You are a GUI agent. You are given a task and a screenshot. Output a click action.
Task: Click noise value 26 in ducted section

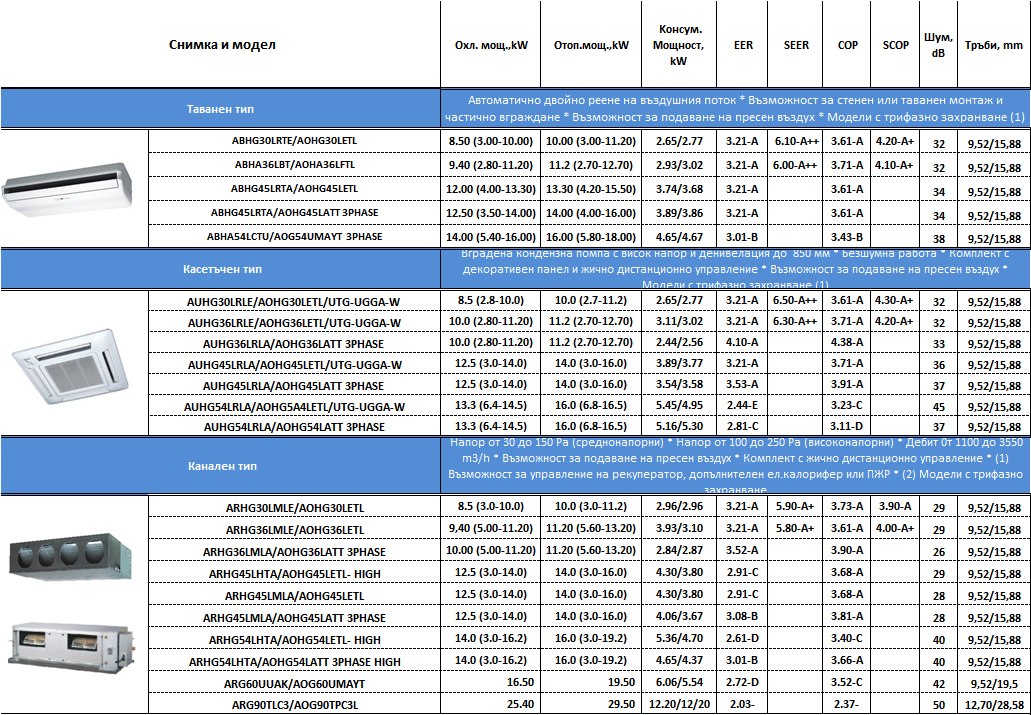(938, 551)
